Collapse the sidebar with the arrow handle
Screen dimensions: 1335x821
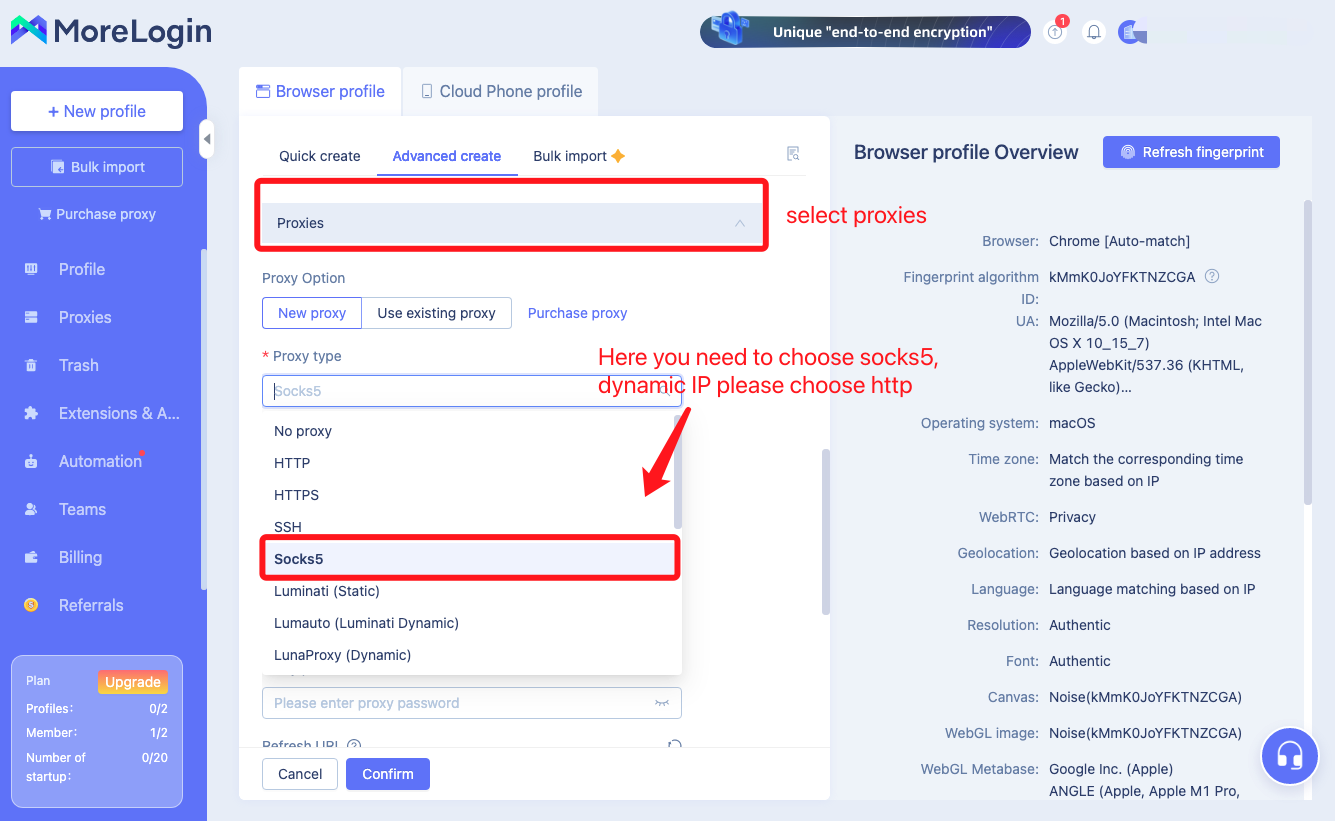[x=207, y=139]
